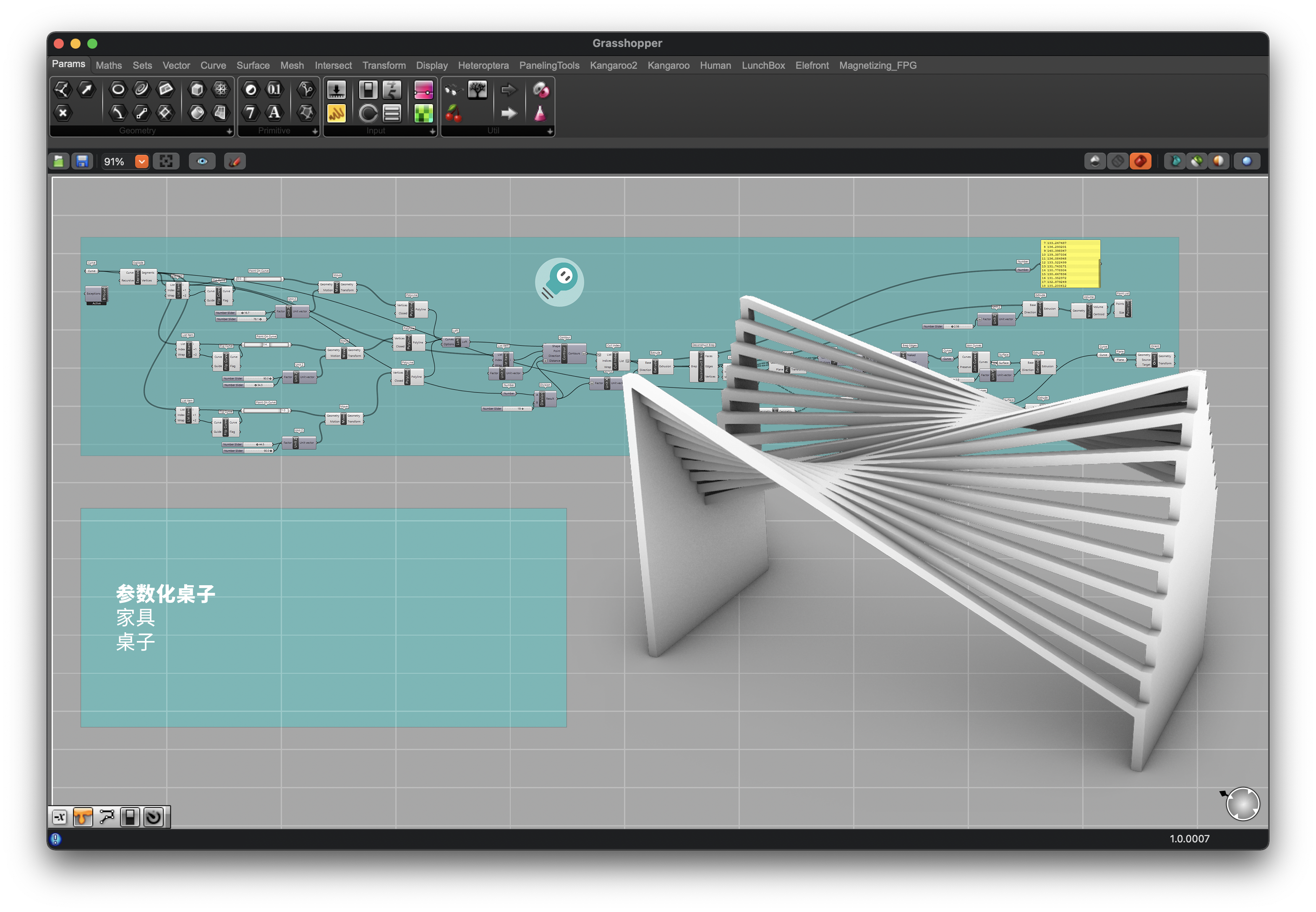
Task: Click the sketch brush button
Action: (235, 162)
